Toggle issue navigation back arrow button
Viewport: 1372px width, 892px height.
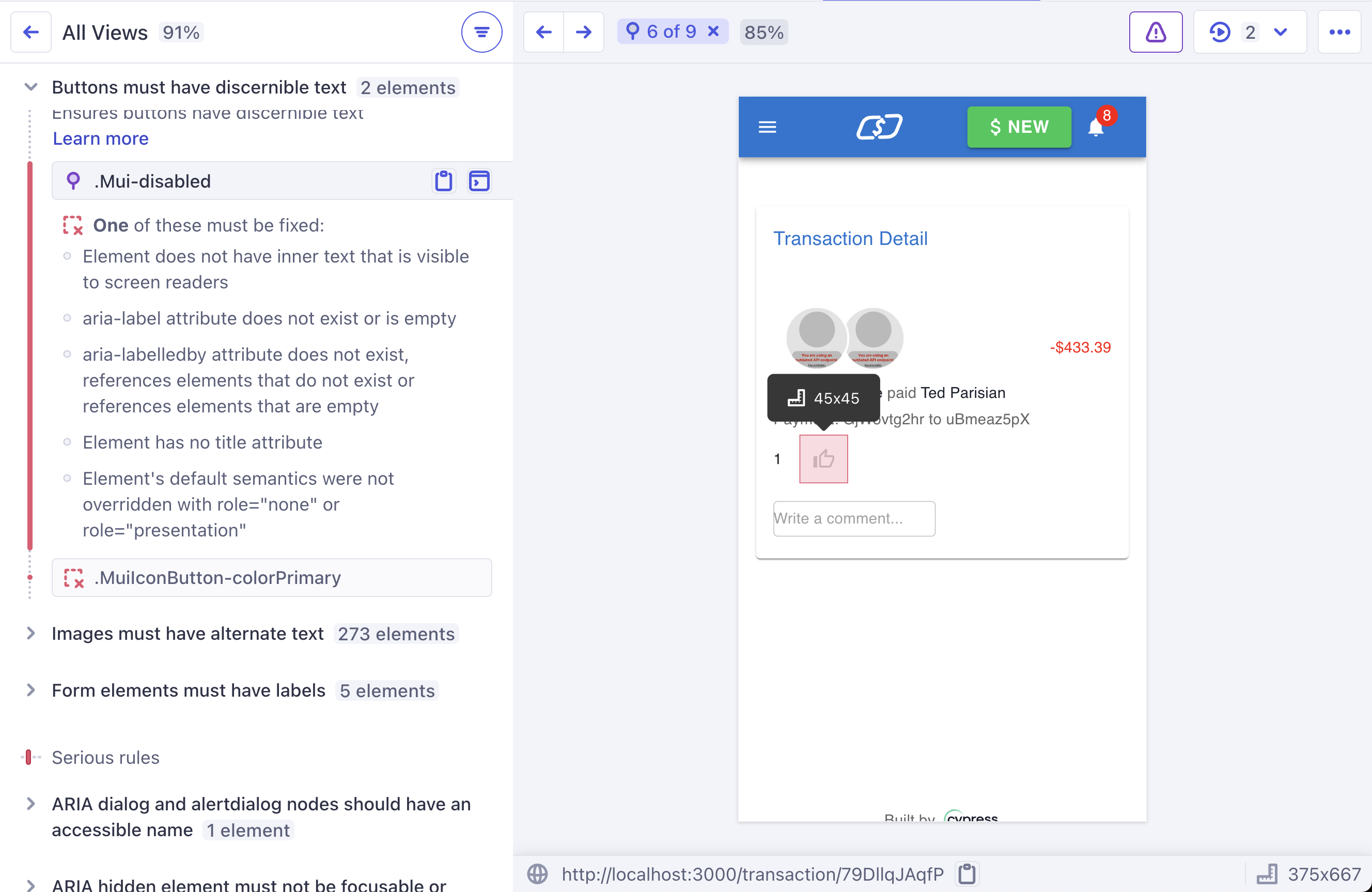point(543,32)
